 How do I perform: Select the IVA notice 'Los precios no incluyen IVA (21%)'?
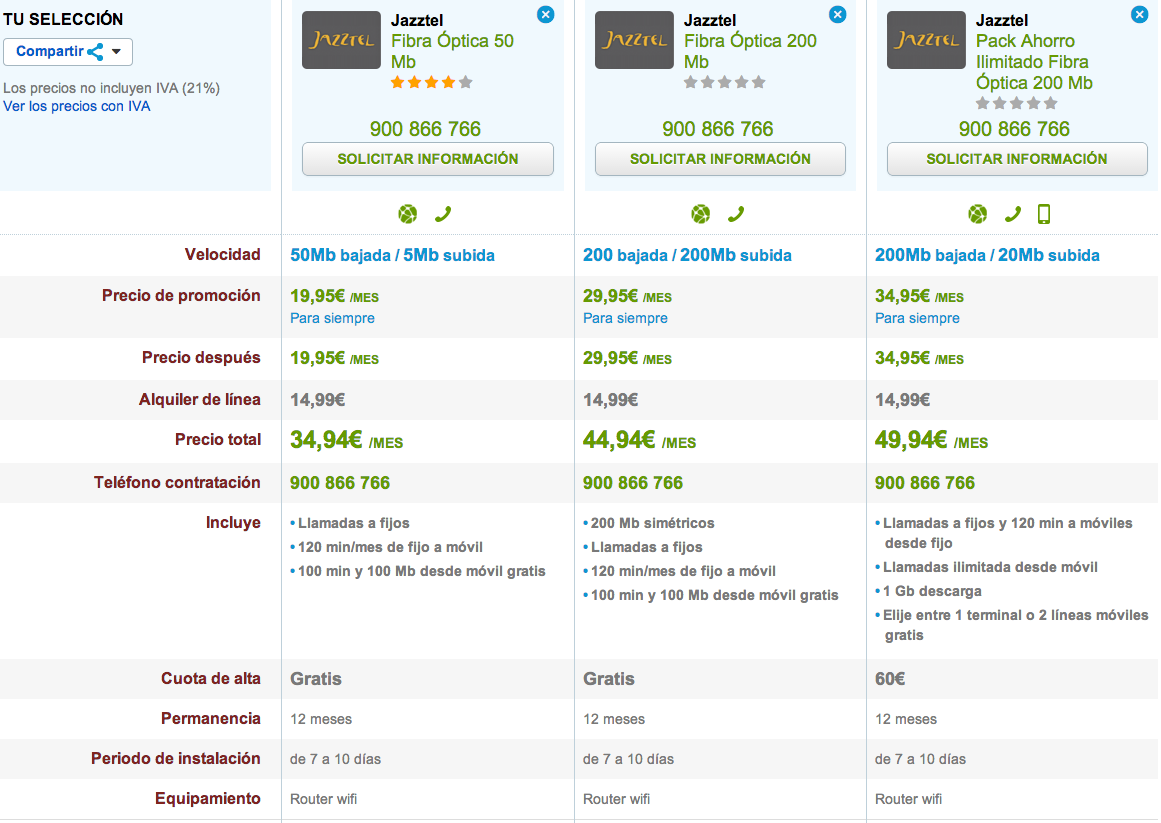coord(112,88)
